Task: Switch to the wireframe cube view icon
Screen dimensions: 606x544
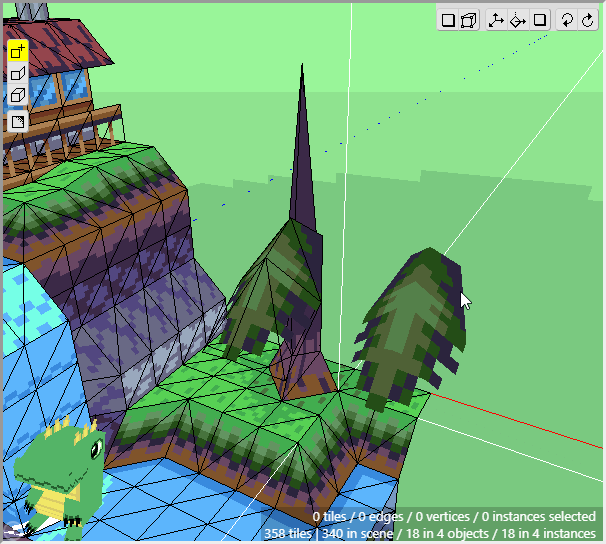Action: (468, 20)
